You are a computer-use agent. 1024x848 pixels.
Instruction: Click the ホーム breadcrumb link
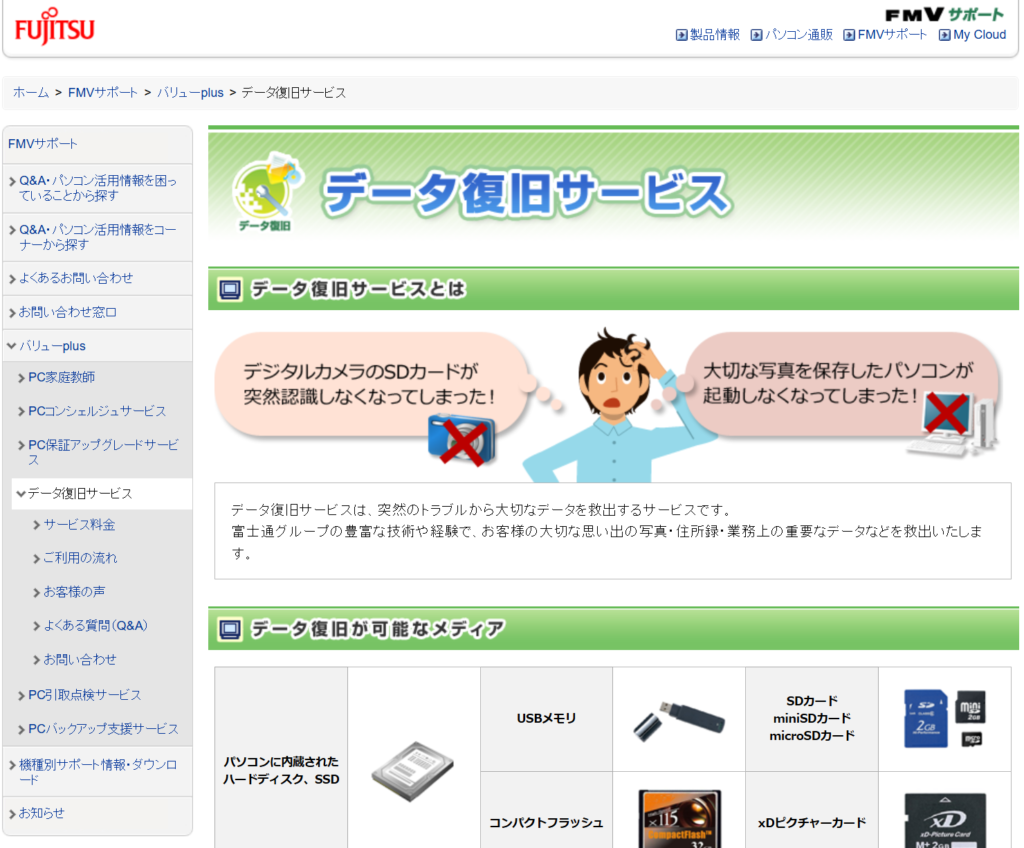coord(30,93)
